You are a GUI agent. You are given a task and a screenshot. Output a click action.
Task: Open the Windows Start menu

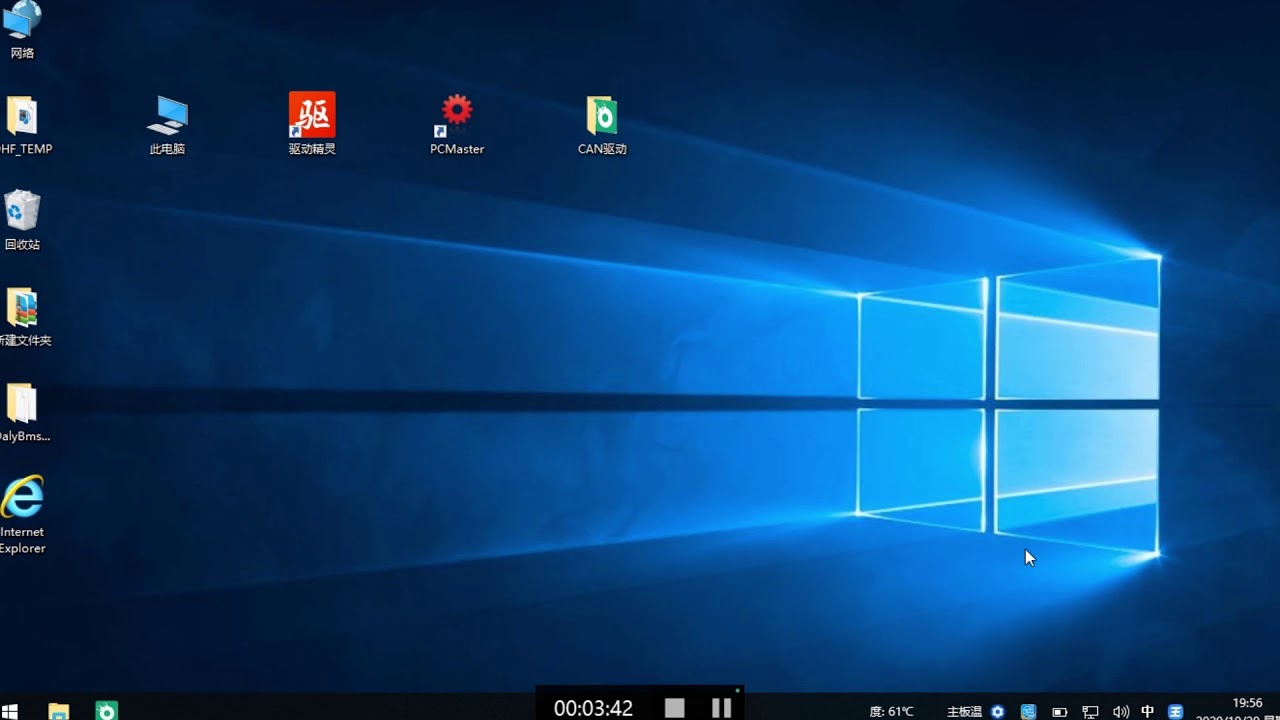(x=11, y=710)
